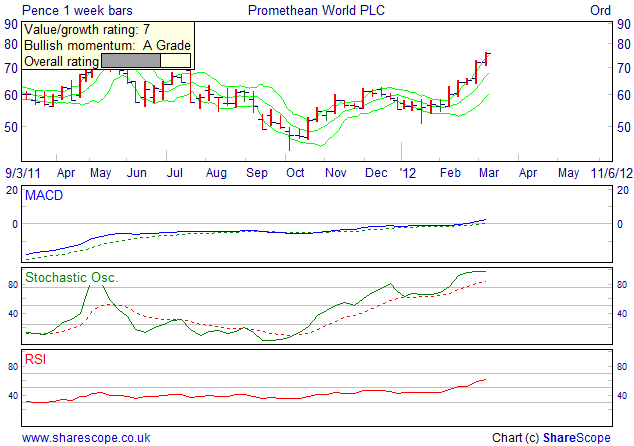Click the Nov month axis label
The width and height of the screenshot is (634, 446).
click(x=336, y=173)
